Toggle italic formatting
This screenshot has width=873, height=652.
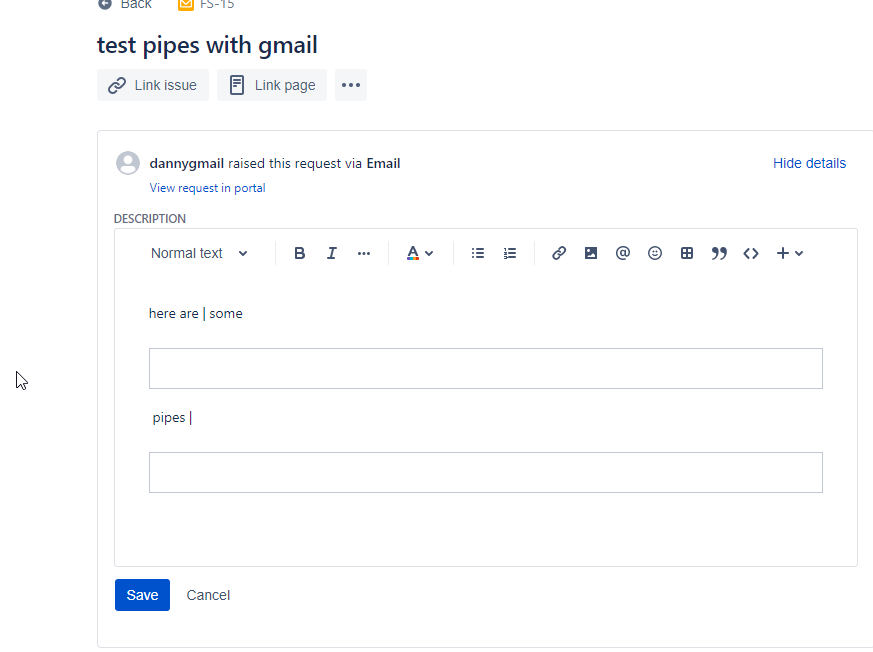click(332, 253)
